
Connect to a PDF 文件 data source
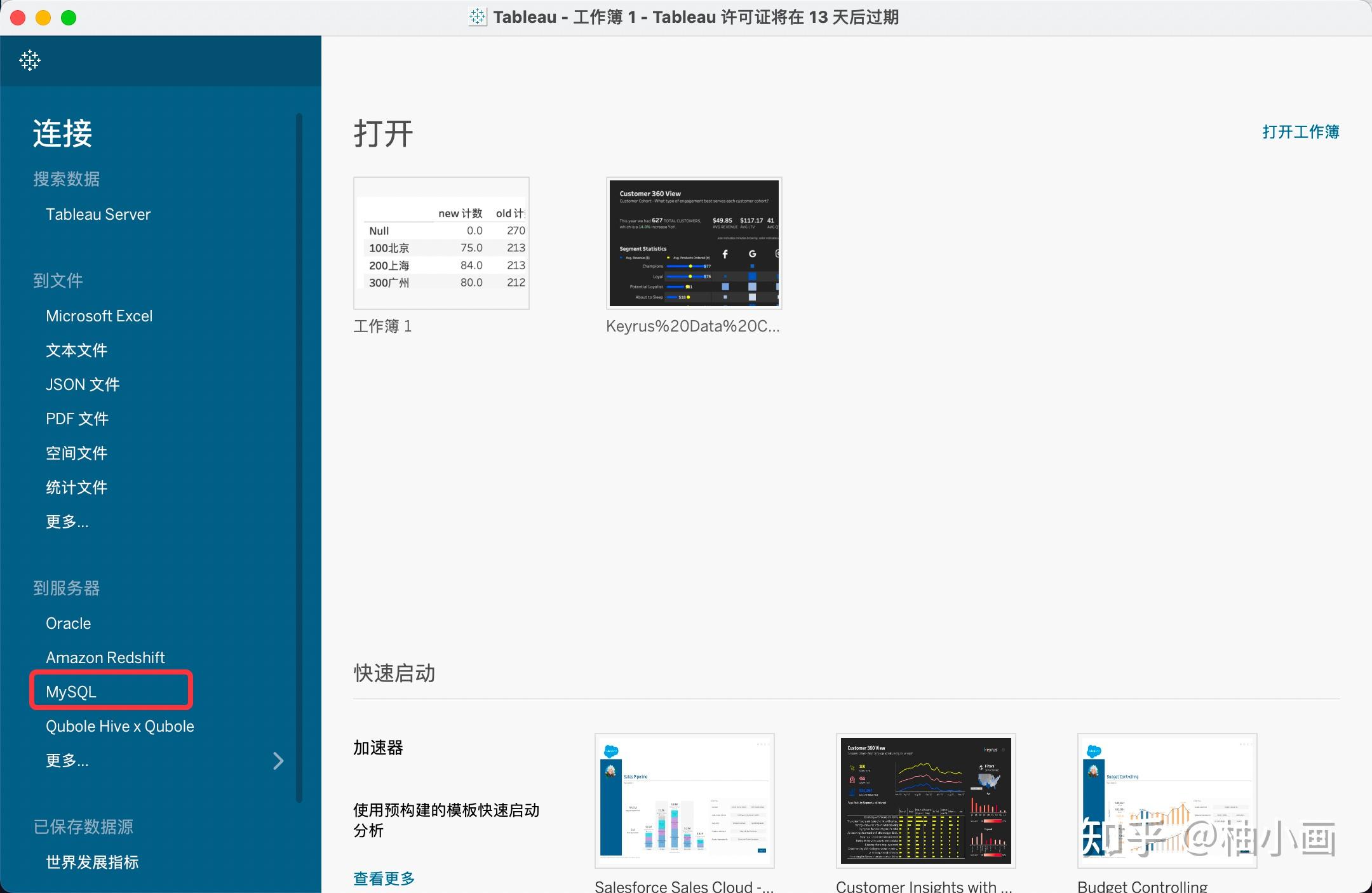pos(77,419)
